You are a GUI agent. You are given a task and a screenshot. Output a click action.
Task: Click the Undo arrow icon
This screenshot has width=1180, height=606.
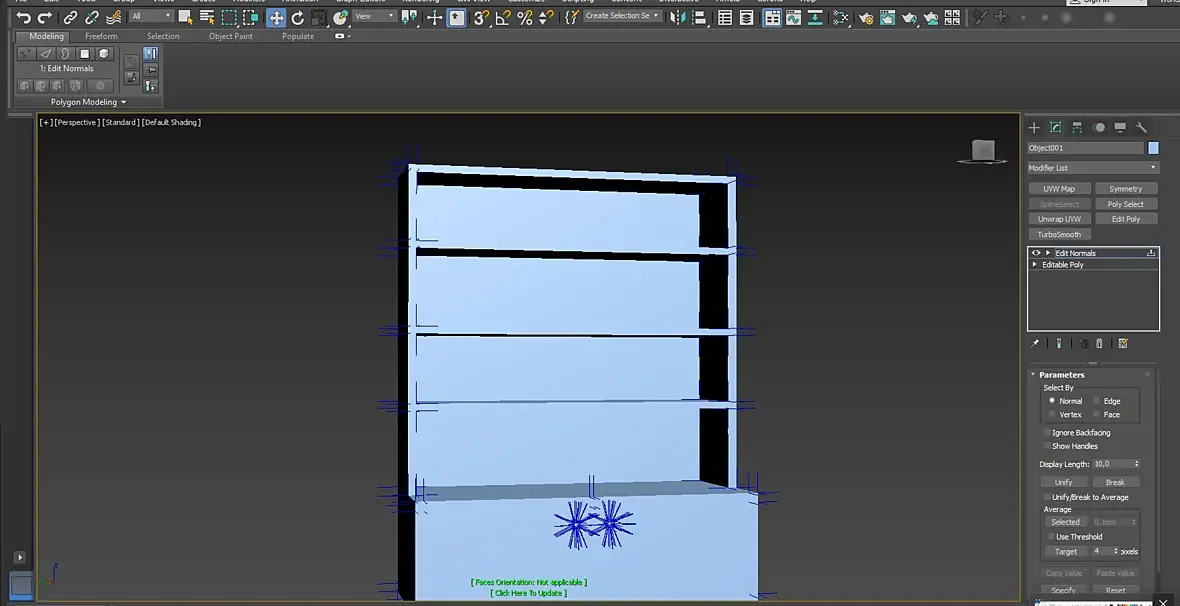pos(23,17)
